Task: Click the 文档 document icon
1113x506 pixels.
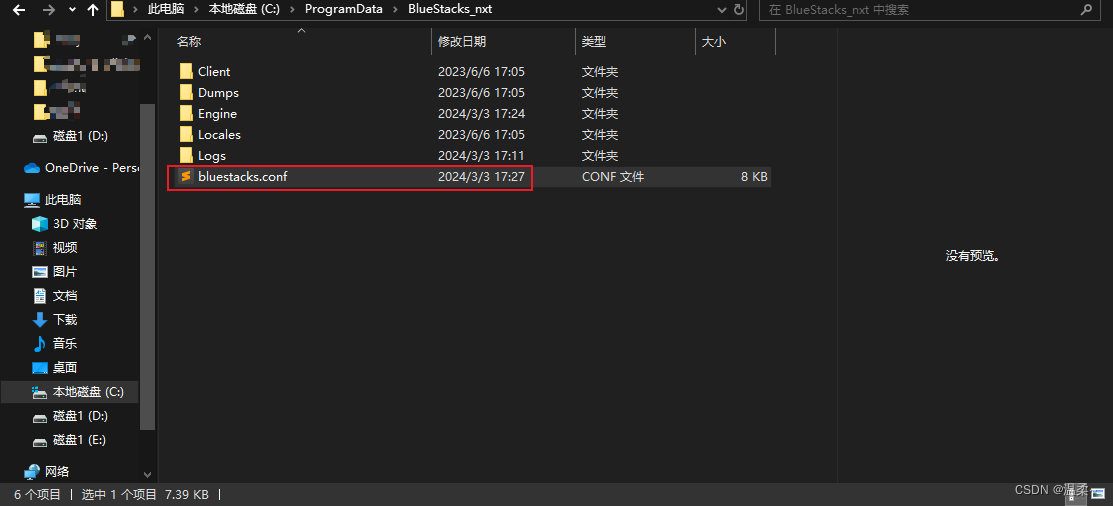Action: [40, 296]
